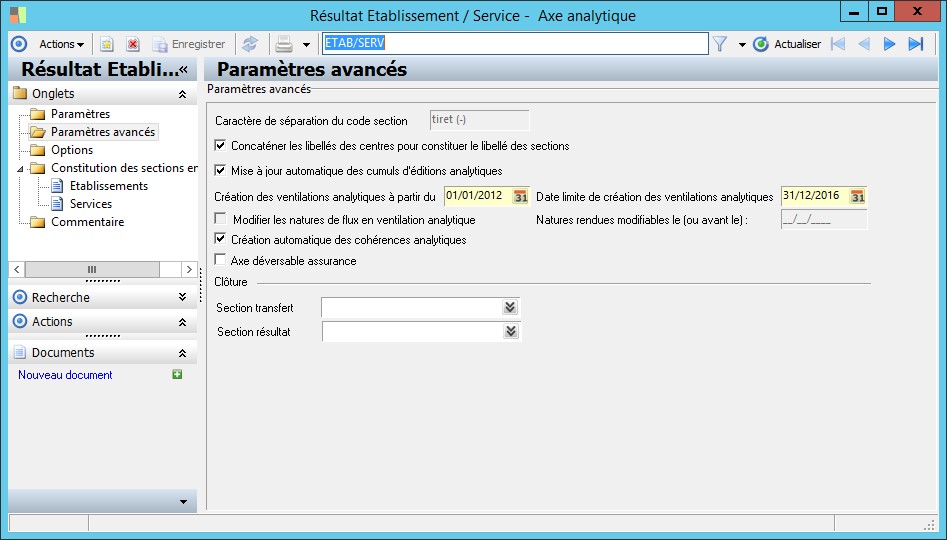This screenshot has height=540, width=947.
Task: Go to the first record
Action: tap(838, 44)
